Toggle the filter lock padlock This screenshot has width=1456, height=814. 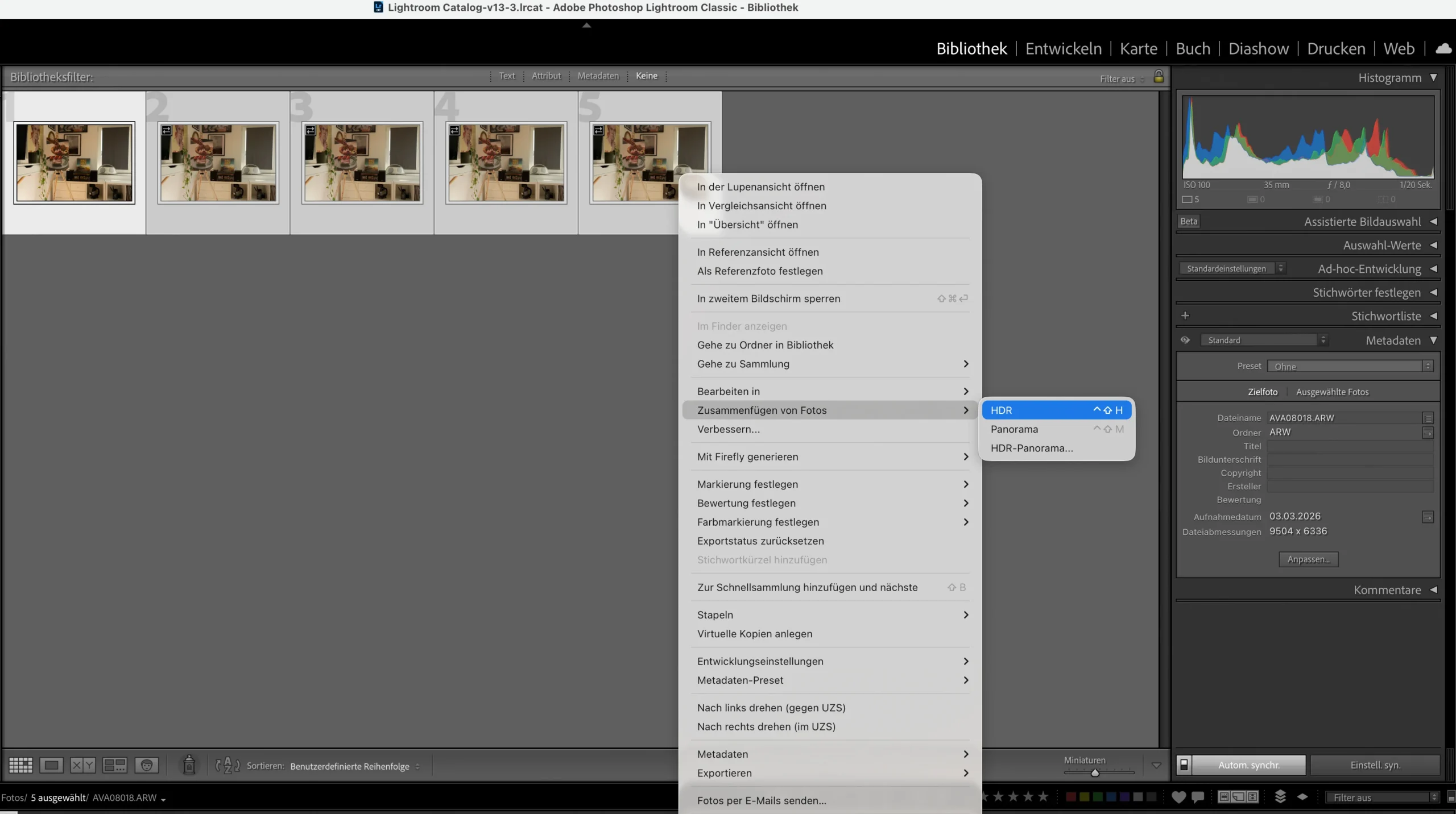pyautogui.click(x=1159, y=77)
